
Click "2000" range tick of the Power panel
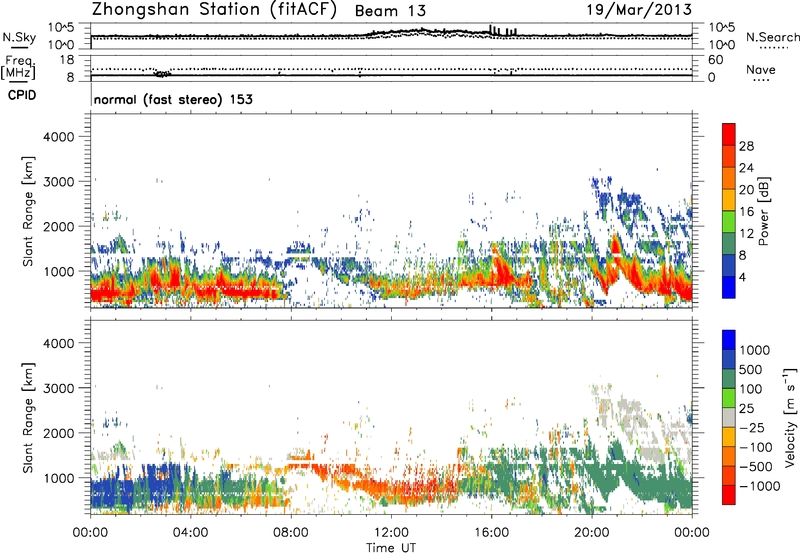pos(58,226)
